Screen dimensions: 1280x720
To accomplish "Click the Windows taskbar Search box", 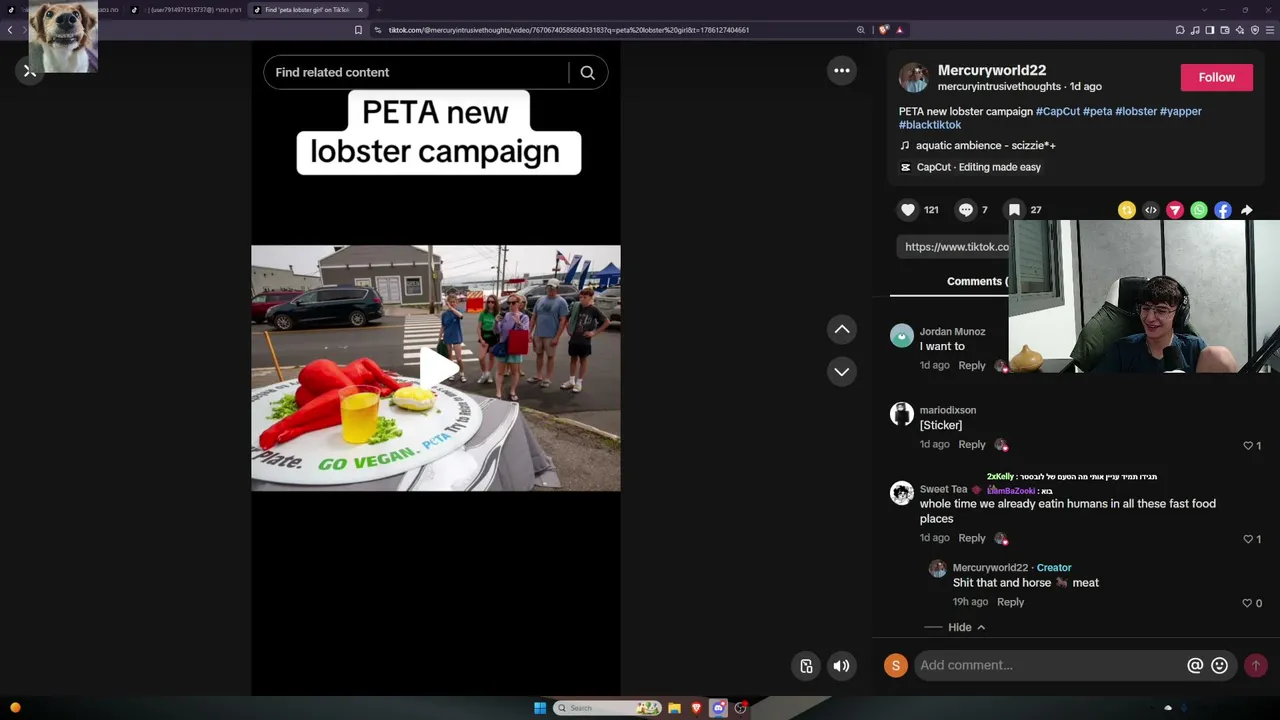I will [608, 708].
